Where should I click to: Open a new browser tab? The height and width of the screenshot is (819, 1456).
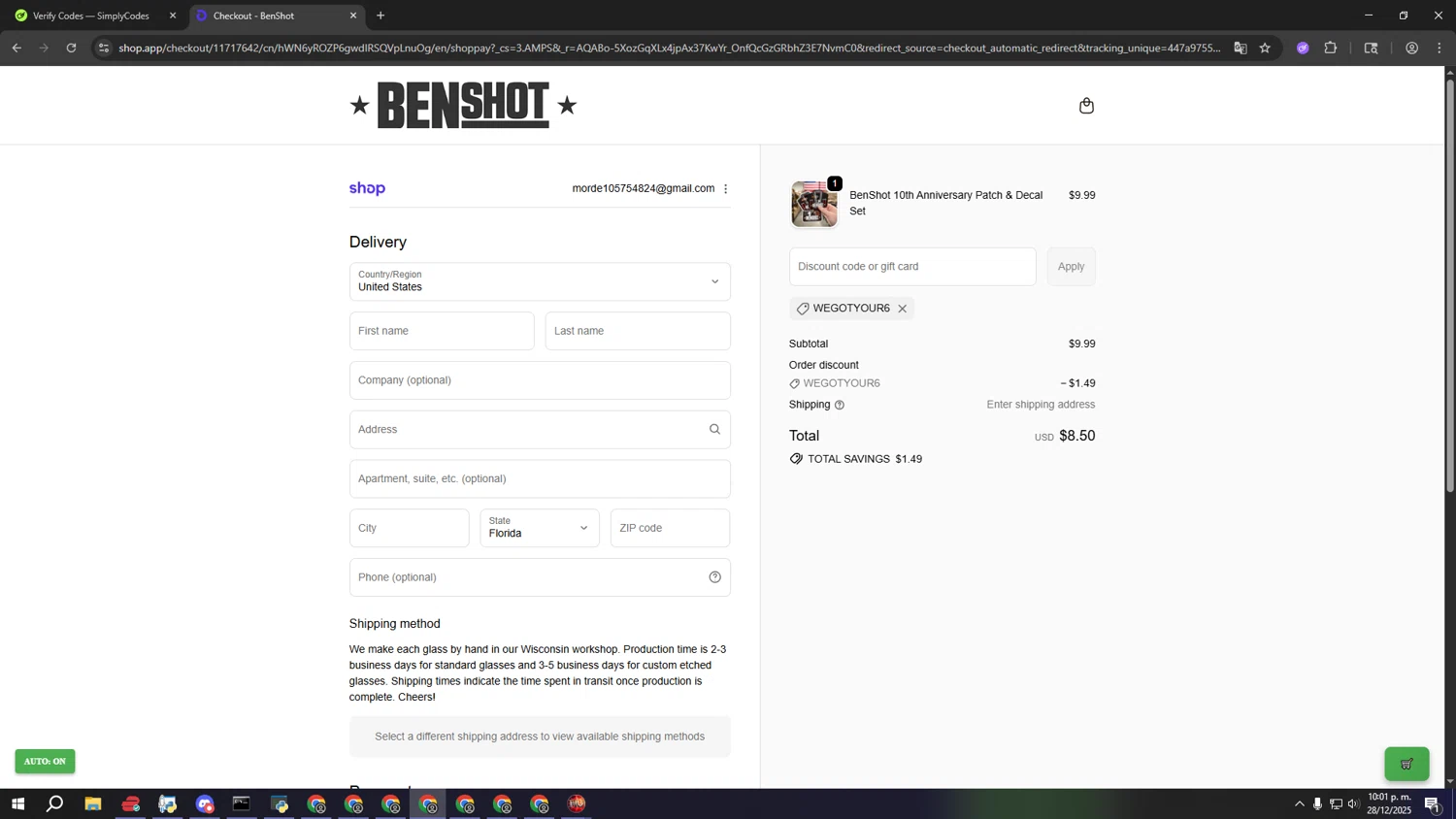click(x=381, y=16)
